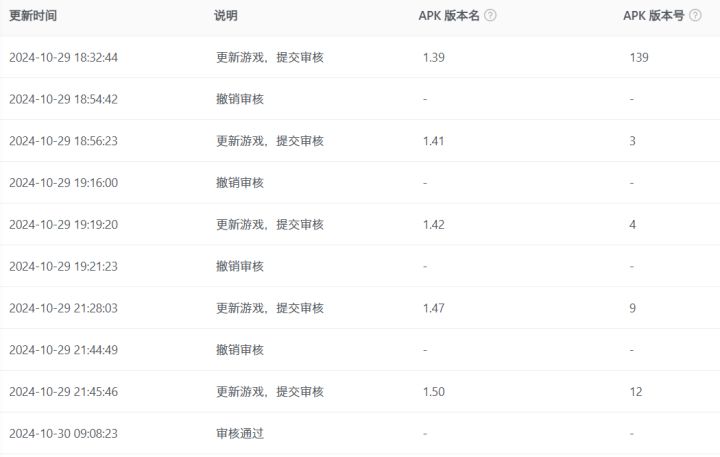Select the 撤销审核 entry at 18:54:42
The image size is (720, 457).
[240, 100]
